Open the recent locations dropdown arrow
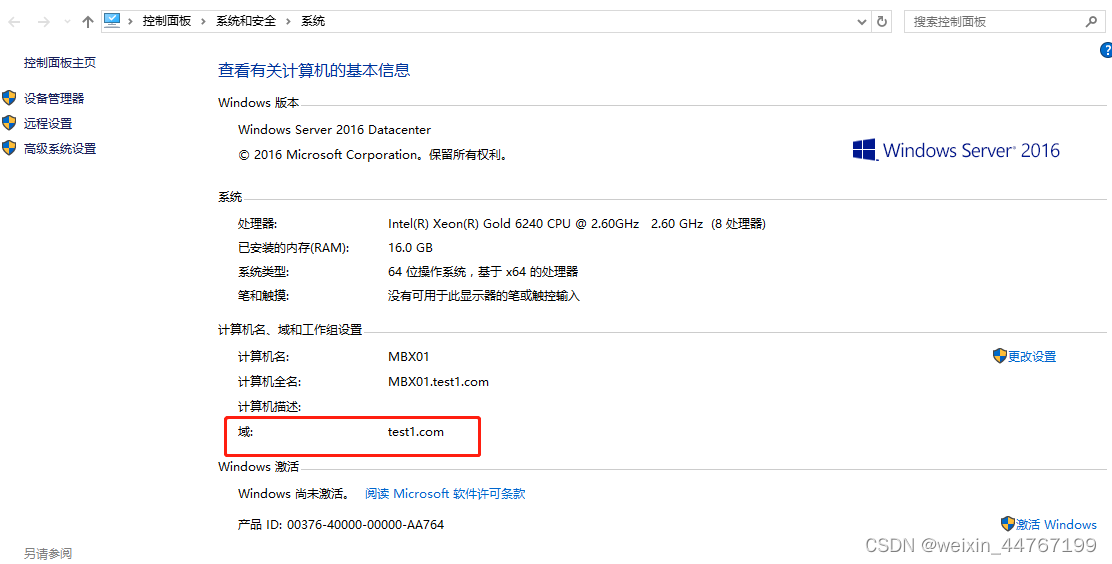The height and width of the screenshot is (564, 1112). [67, 22]
